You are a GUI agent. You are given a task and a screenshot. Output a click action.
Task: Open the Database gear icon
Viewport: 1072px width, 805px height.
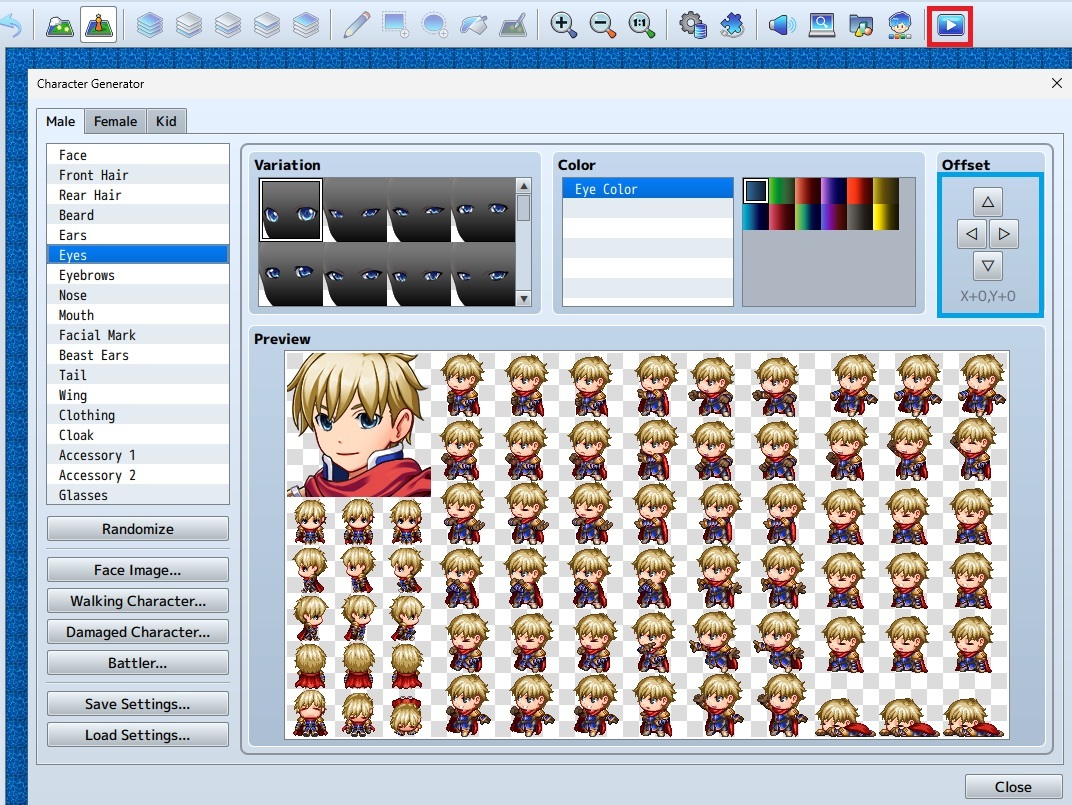[x=693, y=26]
